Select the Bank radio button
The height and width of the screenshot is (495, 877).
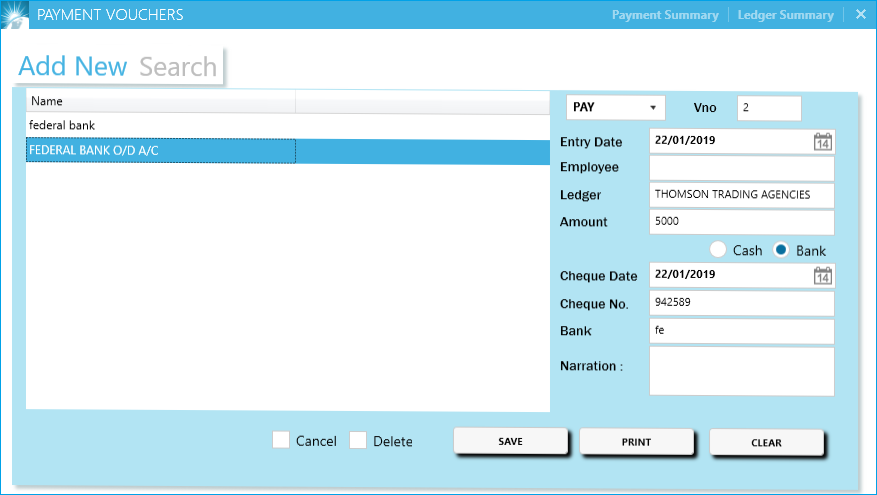click(781, 249)
